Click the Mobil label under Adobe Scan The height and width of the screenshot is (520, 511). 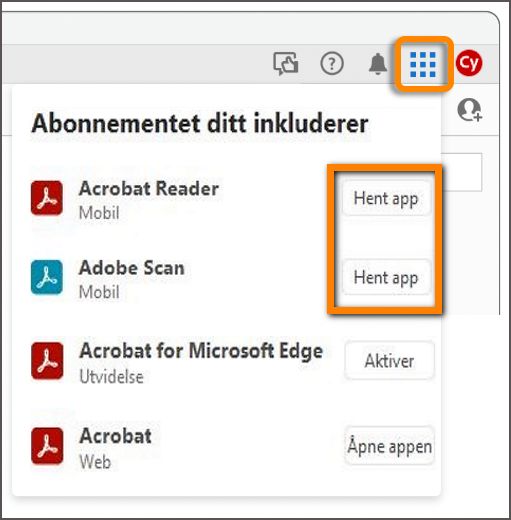click(99, 292)
